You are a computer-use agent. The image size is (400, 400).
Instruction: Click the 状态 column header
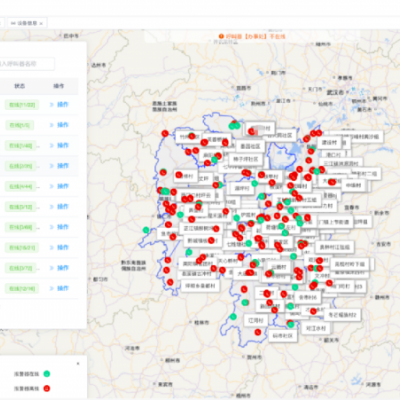(x=20, y=86)
